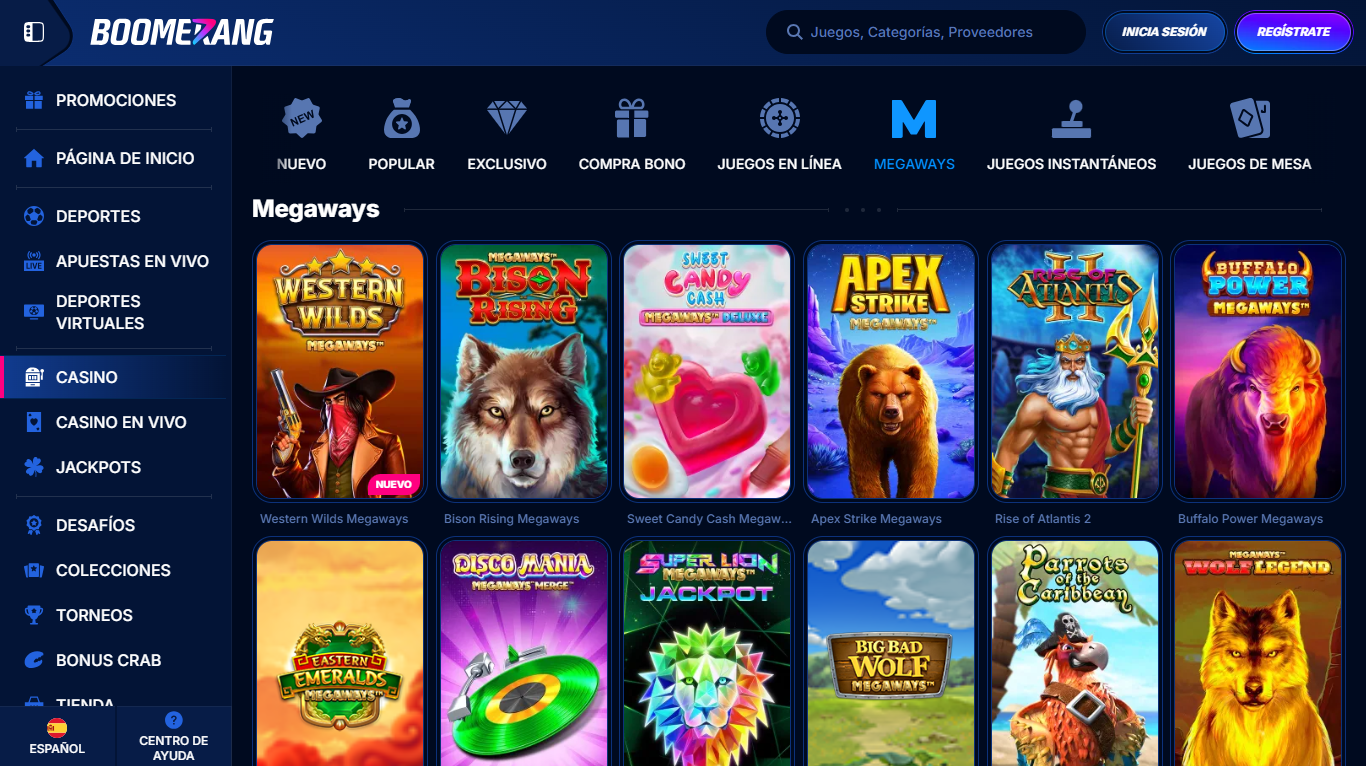
Task: Select the Desafíos sidebar label
Action: (96, 525)
